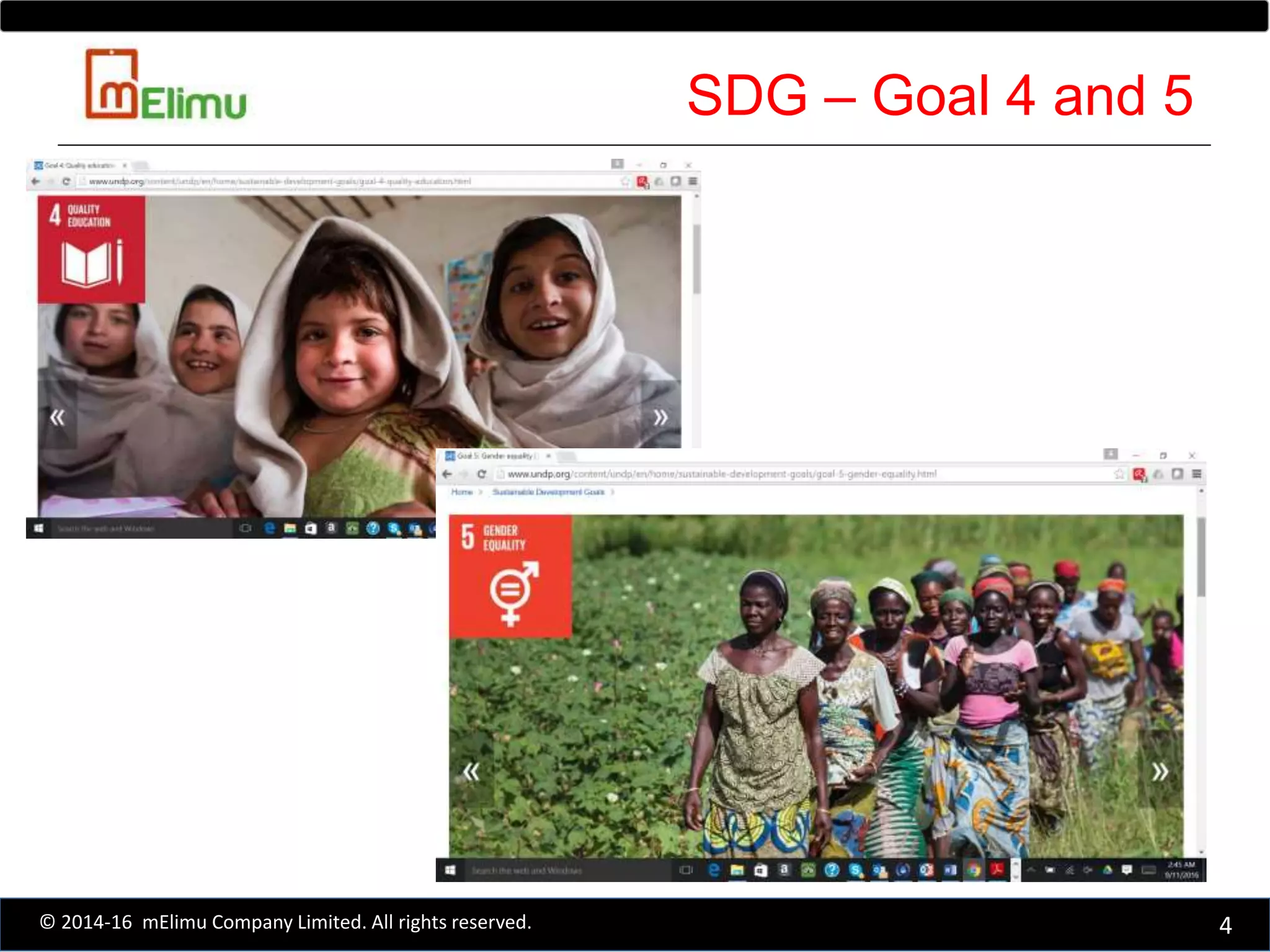Reload the Goal 5 Gender equality page
Viewport: 1270px width, 952px height.
pyautogui.click(x=482, y=474)
